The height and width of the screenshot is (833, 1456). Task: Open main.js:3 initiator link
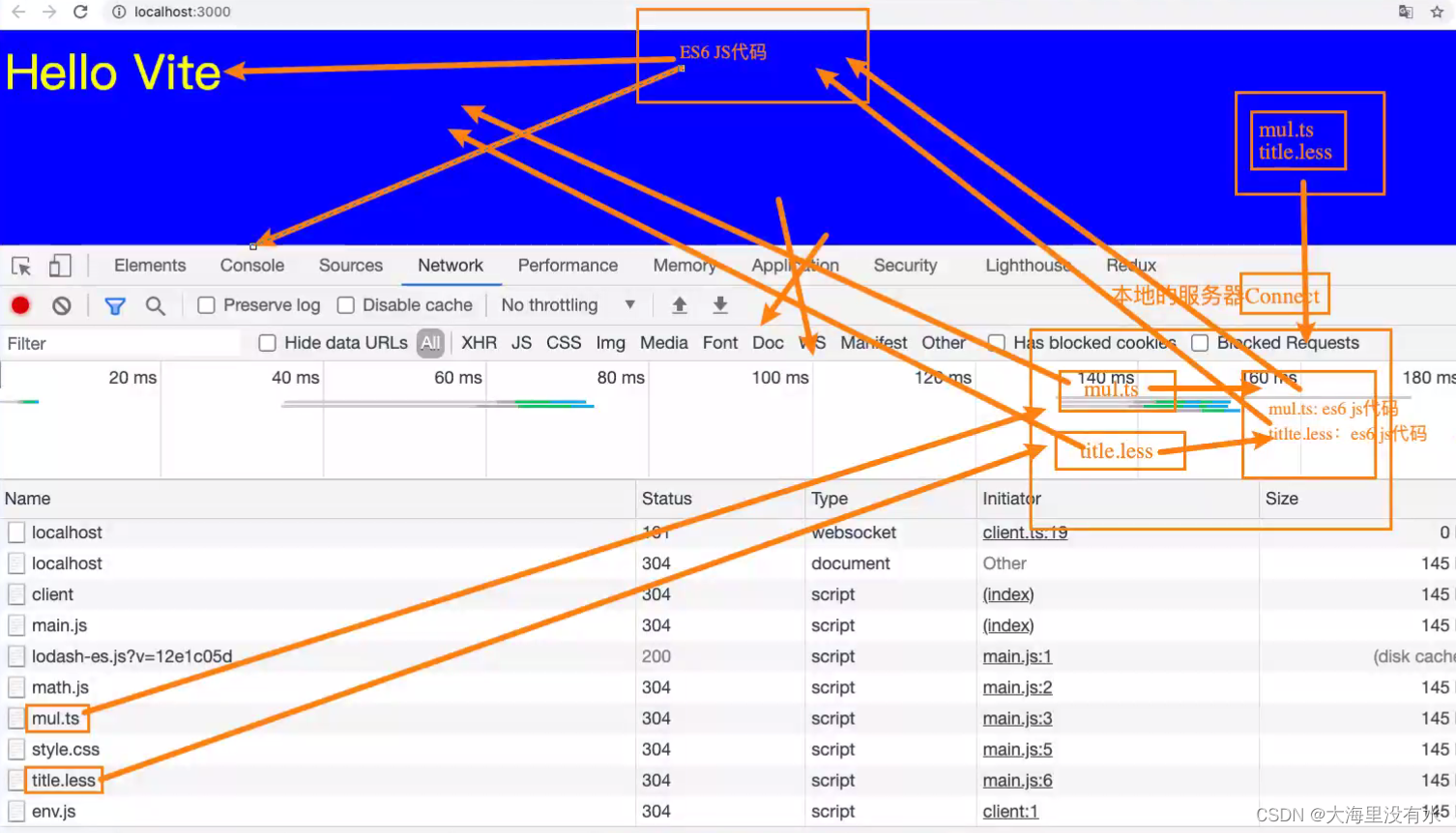pos(1017,718)
